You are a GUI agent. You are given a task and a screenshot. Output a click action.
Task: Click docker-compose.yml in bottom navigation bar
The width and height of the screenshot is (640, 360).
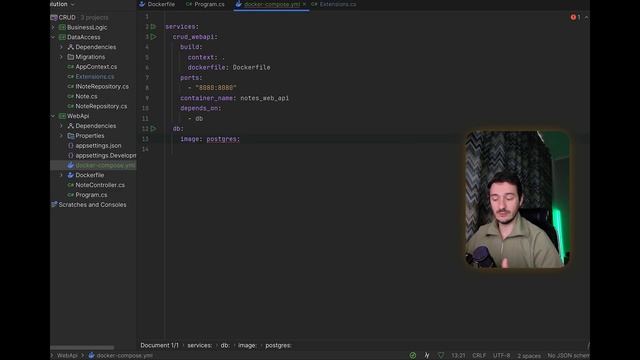[124, 356]
